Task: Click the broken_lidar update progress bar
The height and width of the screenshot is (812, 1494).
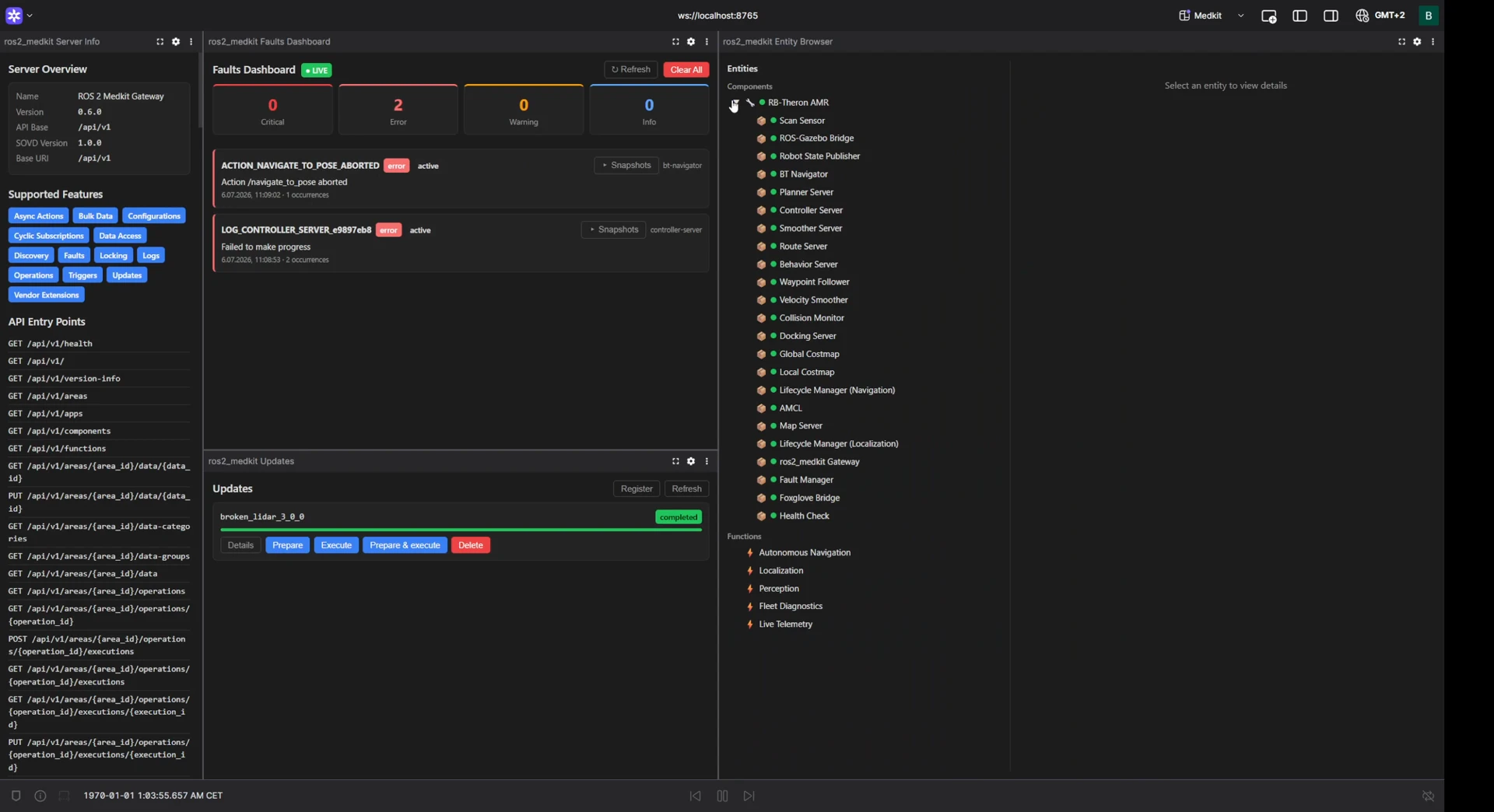Action: pyautogui.click(x=461, y=530)
